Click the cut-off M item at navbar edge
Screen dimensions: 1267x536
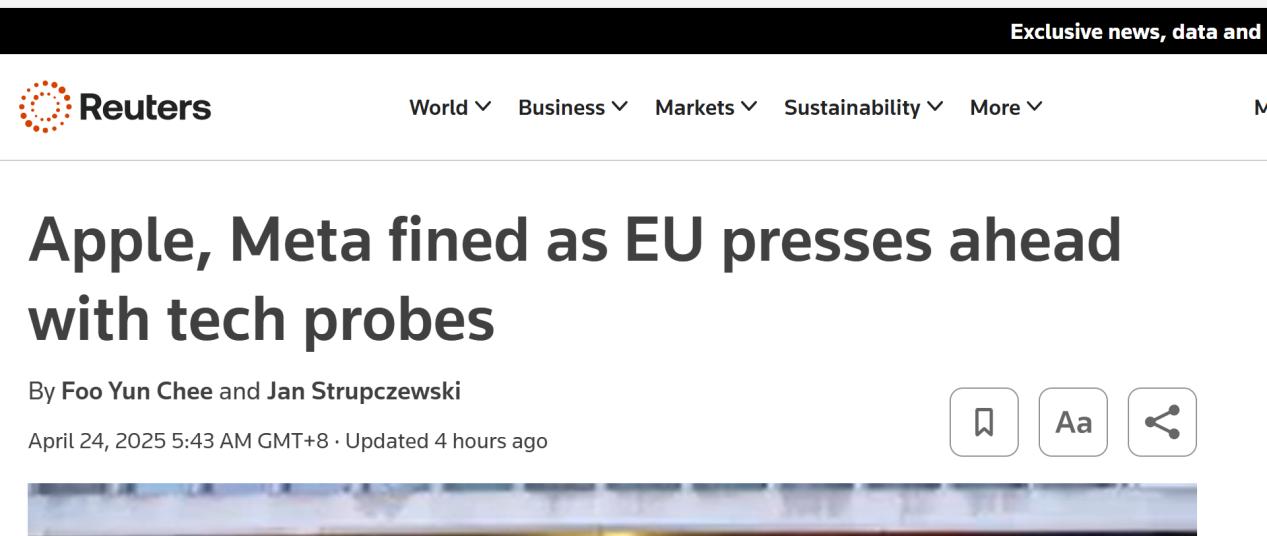[x=1259, y=107]
